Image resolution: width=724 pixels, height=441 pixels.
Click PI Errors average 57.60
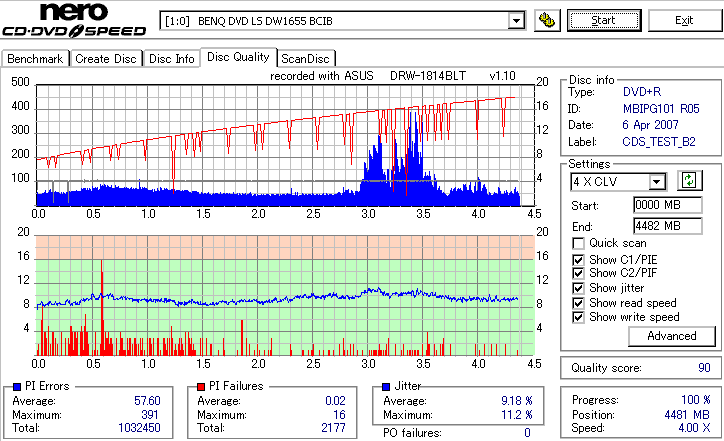coord(147,401)
